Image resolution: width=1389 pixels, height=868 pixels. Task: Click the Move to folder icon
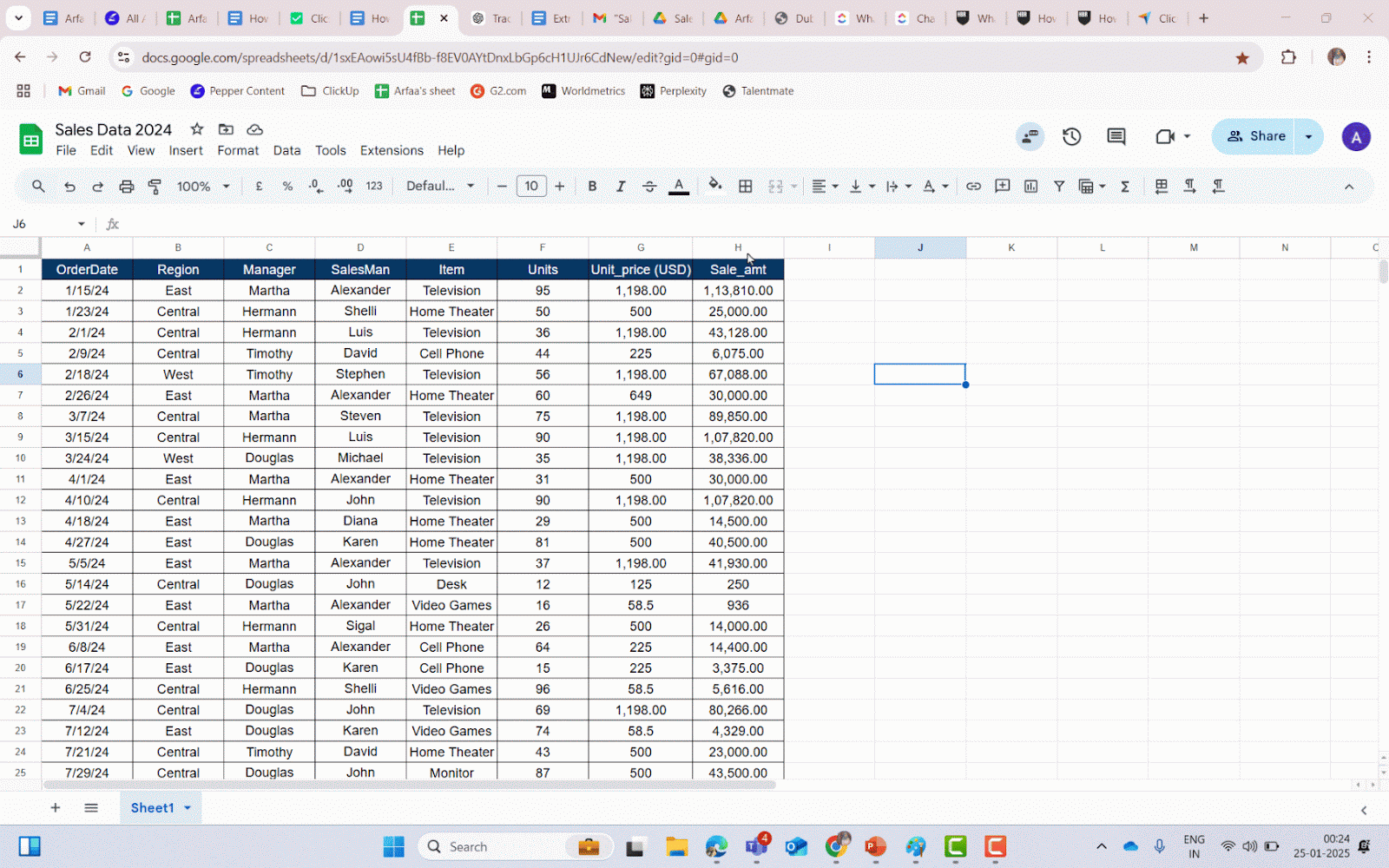(x=226, y=129)
